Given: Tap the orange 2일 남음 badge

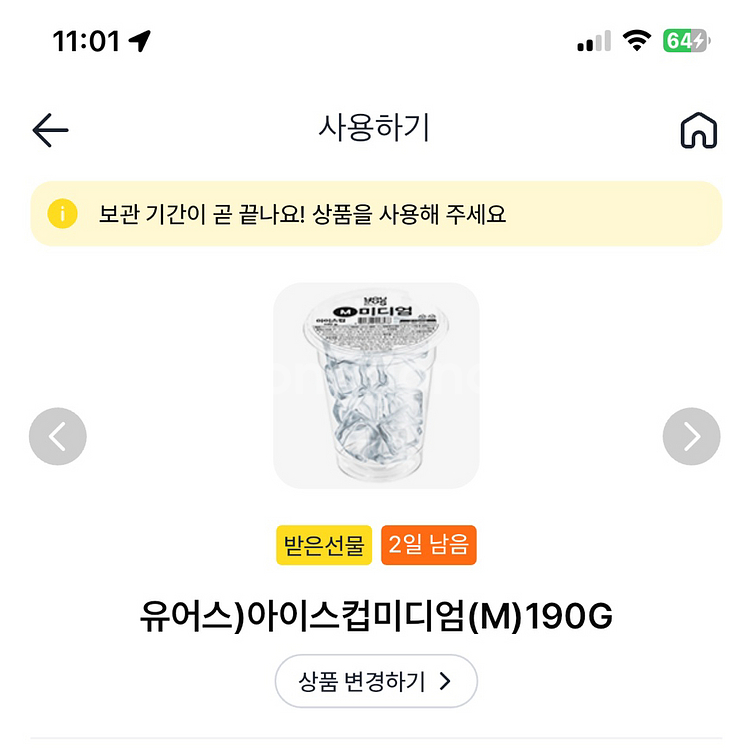Looking at the screenshot, I should click(x=428, y=546).
